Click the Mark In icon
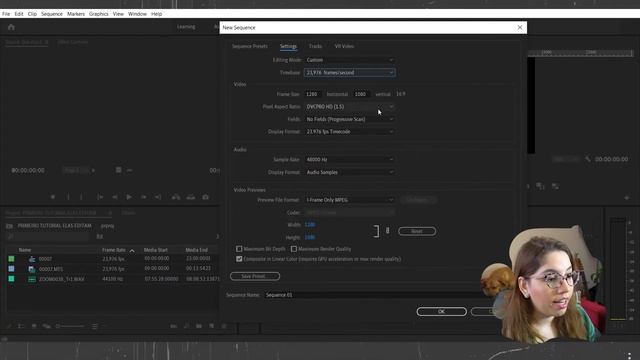The image size is (640, 360). [x=68, y=197]
